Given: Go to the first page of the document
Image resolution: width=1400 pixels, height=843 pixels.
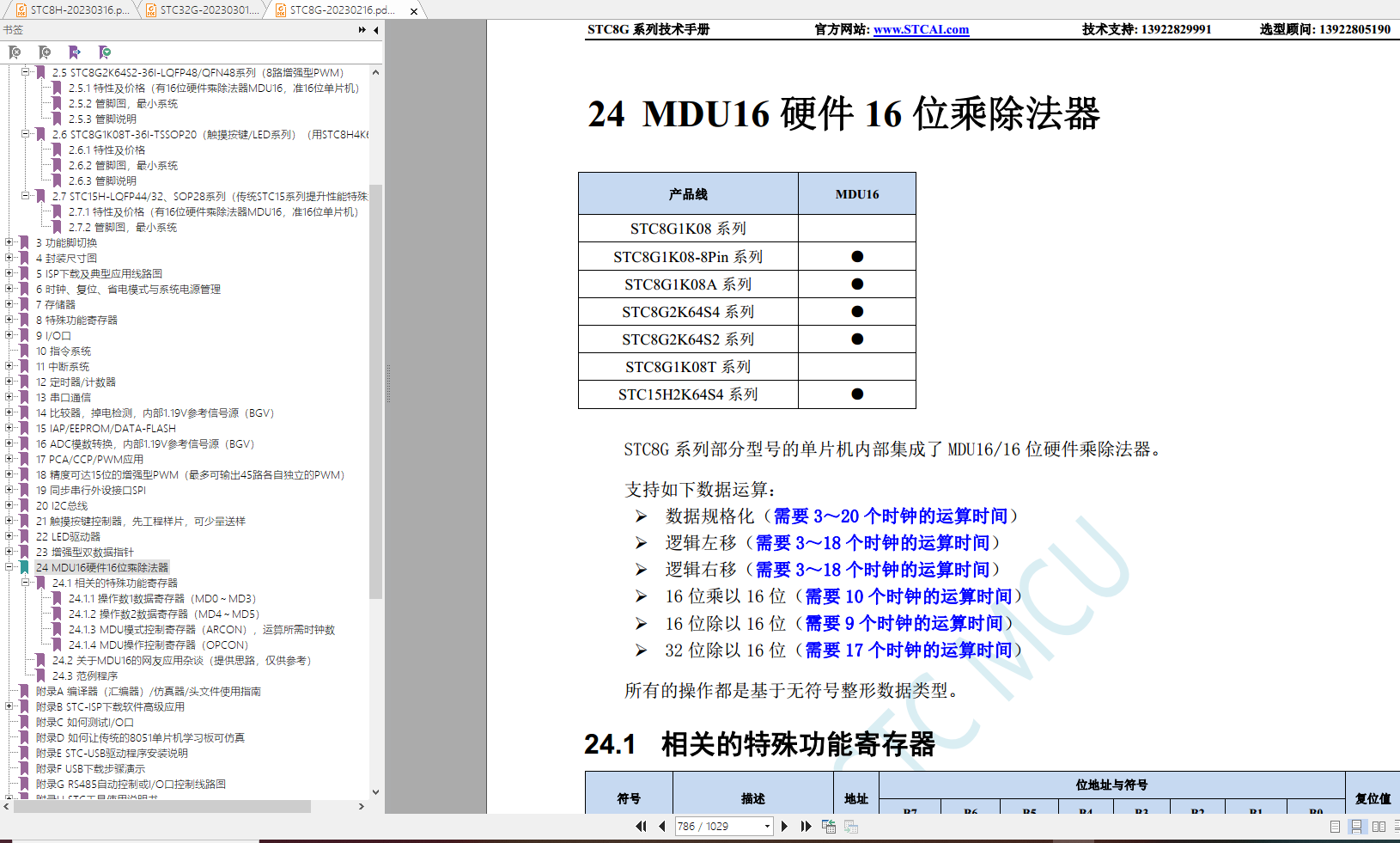Looking at the screenshot, I should (641, 826).
